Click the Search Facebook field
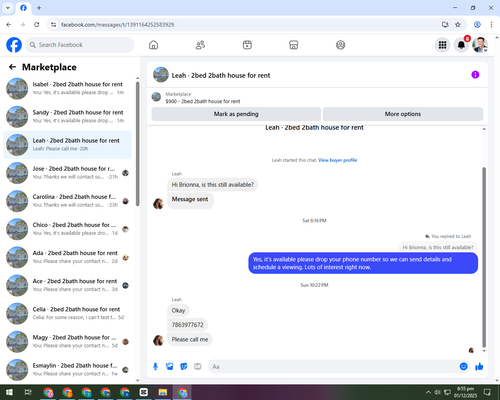 (x=80, y=45)
